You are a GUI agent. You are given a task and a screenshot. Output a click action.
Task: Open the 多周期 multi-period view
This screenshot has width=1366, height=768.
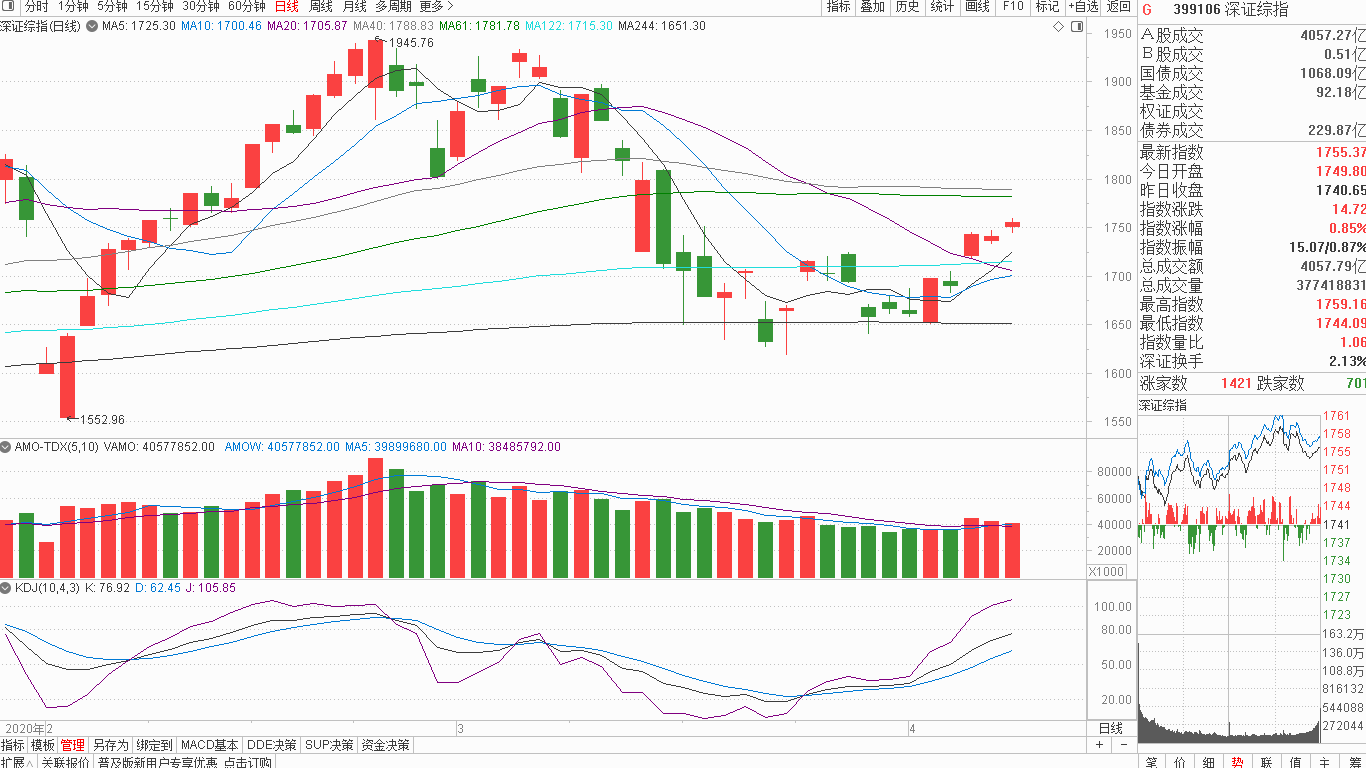tap(393, 6)
